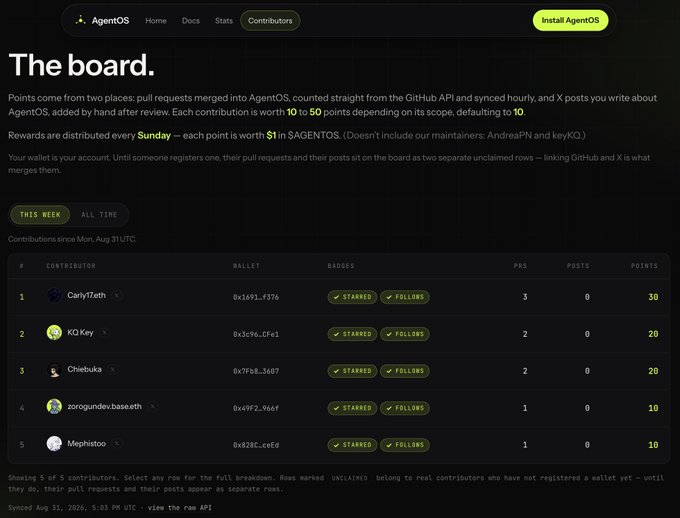Click zorogundev.base.eth's STARRED badge
The image size is (680, 518).
[353, 408]
